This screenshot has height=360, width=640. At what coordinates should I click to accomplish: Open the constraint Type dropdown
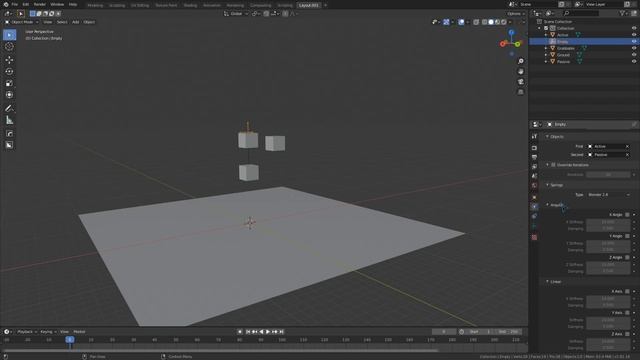click(608, 195)
